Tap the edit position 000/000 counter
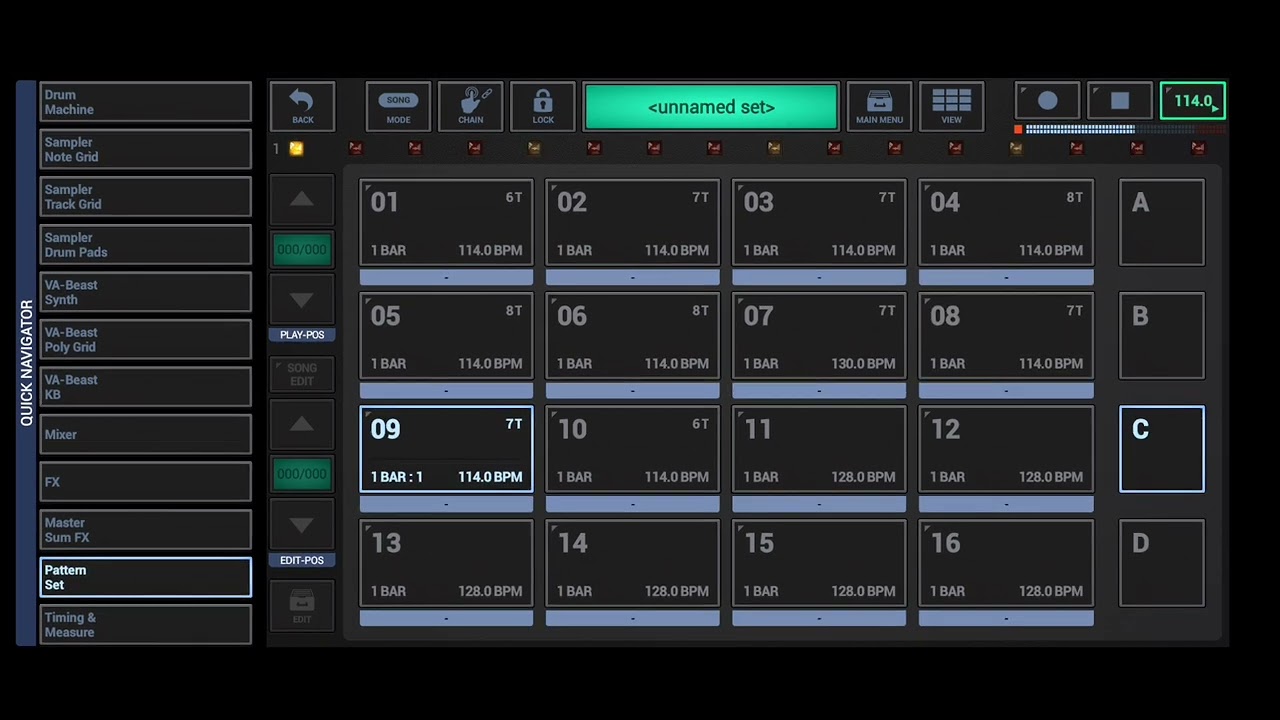The width and height of the screenshot is (1280, 720). point(302,474)
